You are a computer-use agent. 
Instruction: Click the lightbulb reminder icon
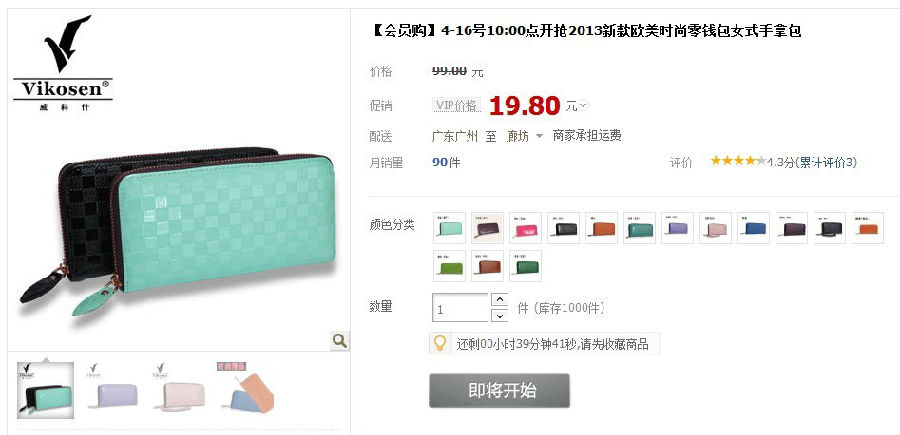tap(440, 344)
